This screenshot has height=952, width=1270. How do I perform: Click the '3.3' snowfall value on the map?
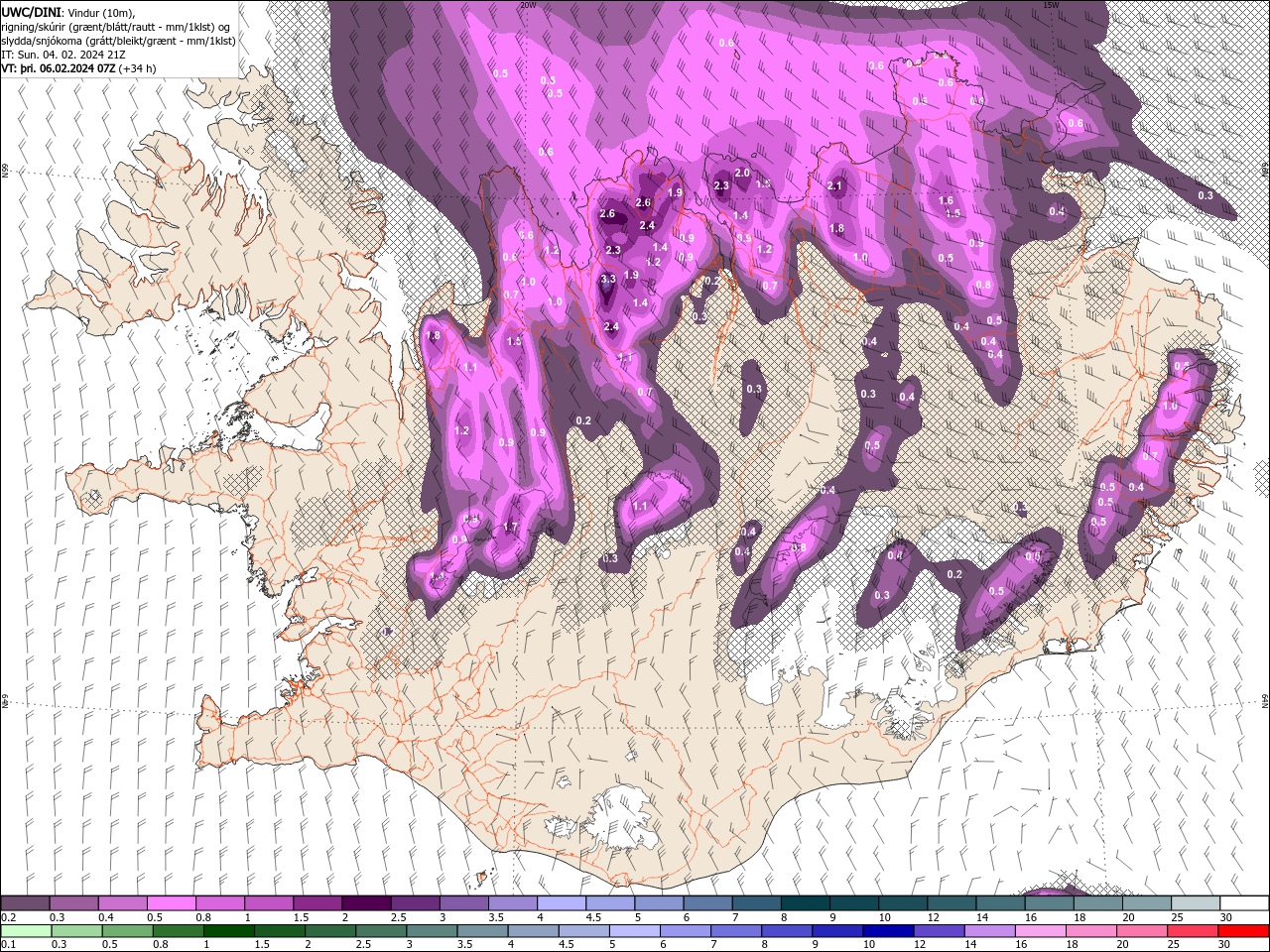point(608,280)
